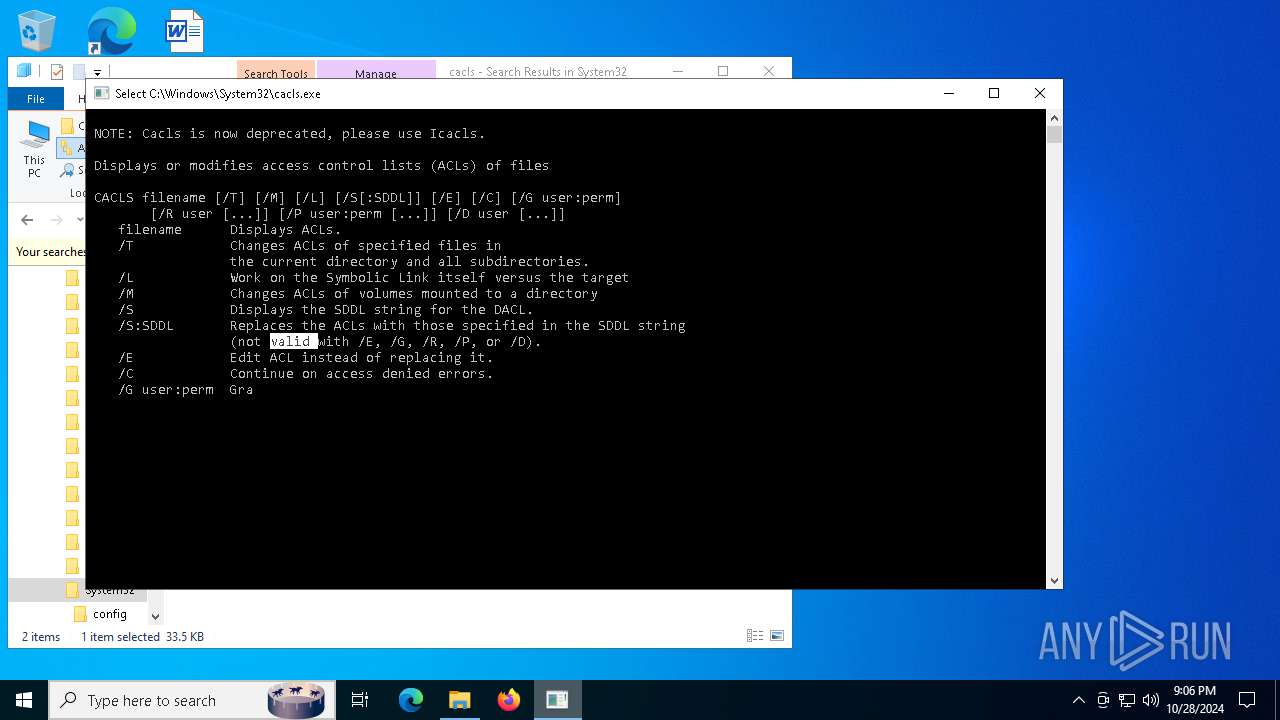Click the cacls console window title icon
The height and width of the screenshot is (720, 1280).
pos(101,93)
